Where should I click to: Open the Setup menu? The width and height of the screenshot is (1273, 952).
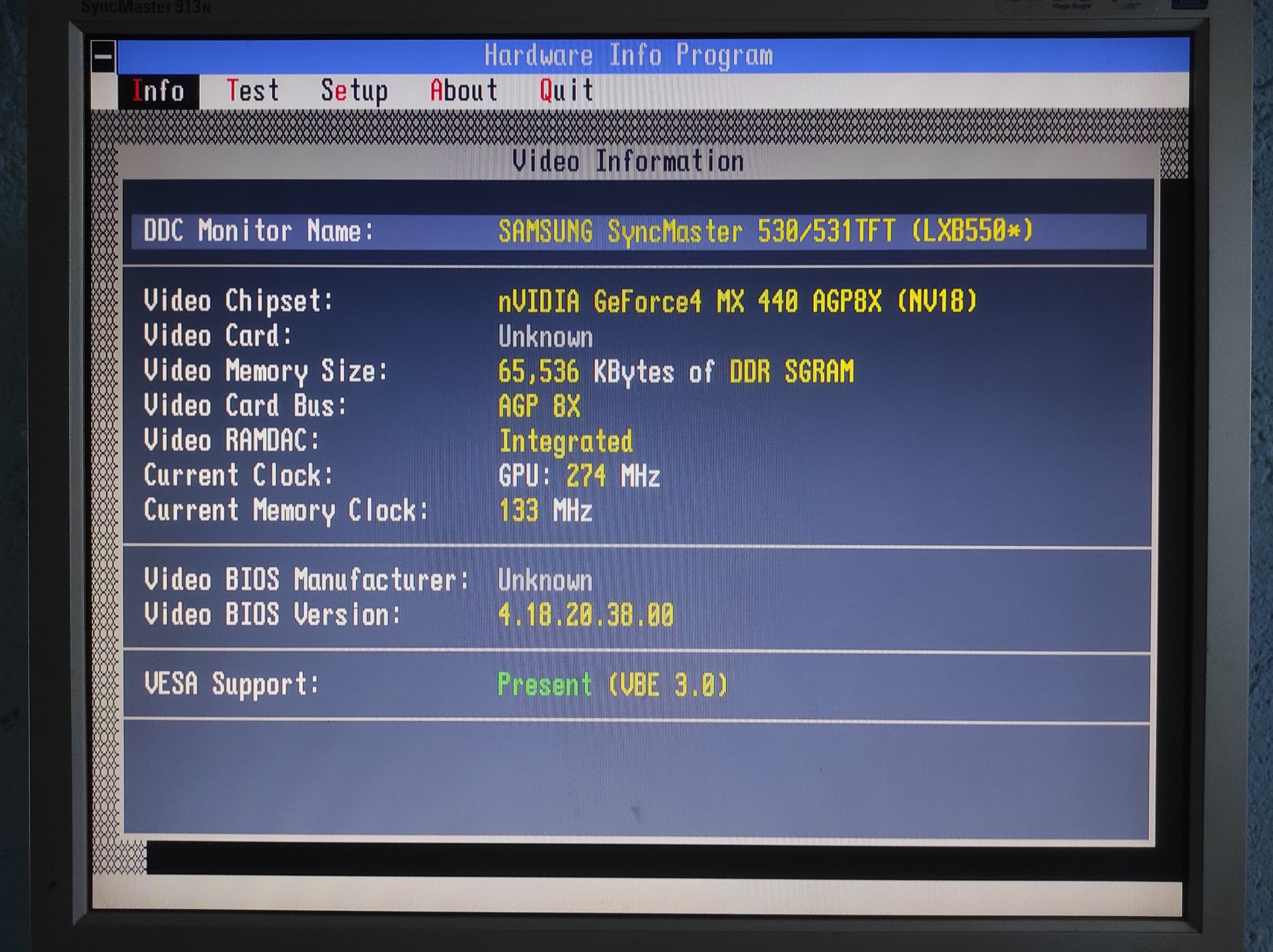[x=354, y=91]
